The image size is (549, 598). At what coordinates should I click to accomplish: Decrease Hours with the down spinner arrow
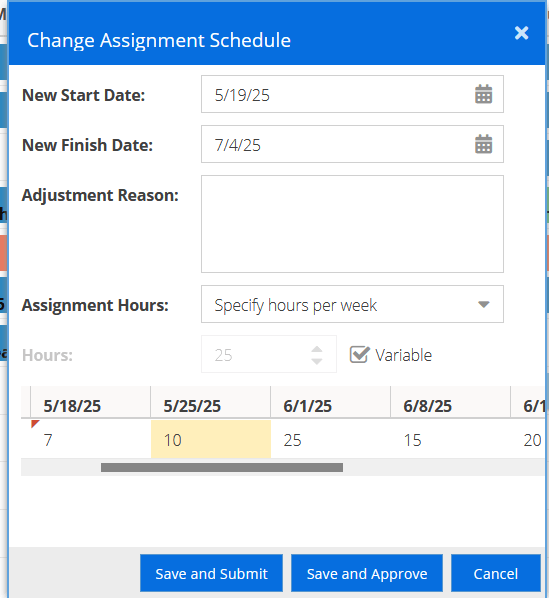(317, 361)
